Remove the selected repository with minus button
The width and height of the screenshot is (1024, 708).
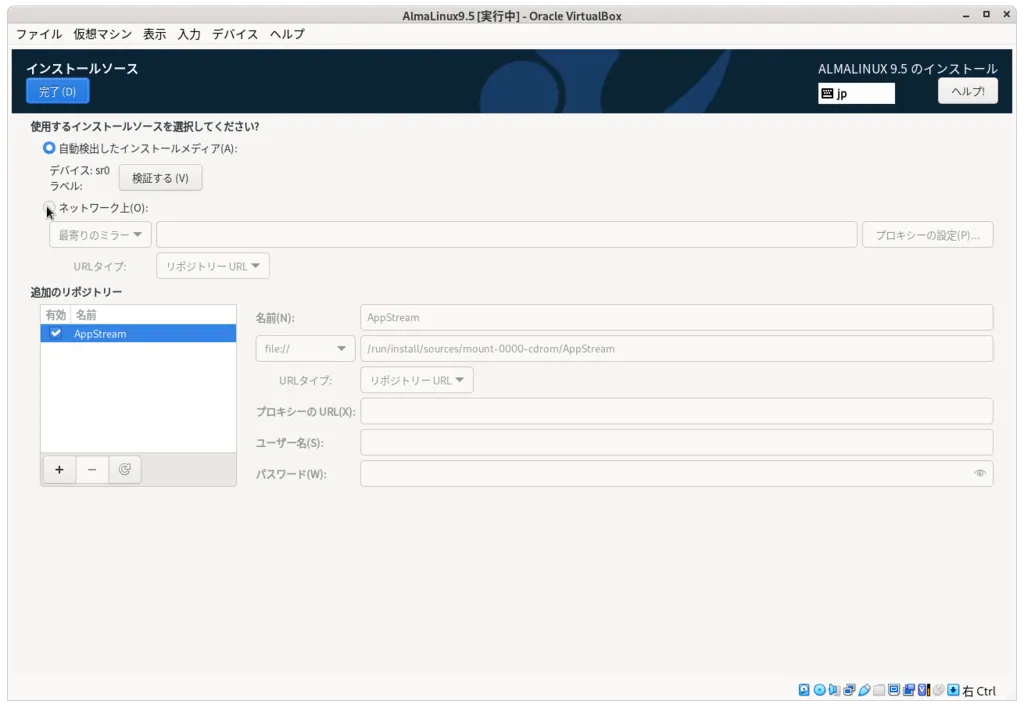click(92, 469)
